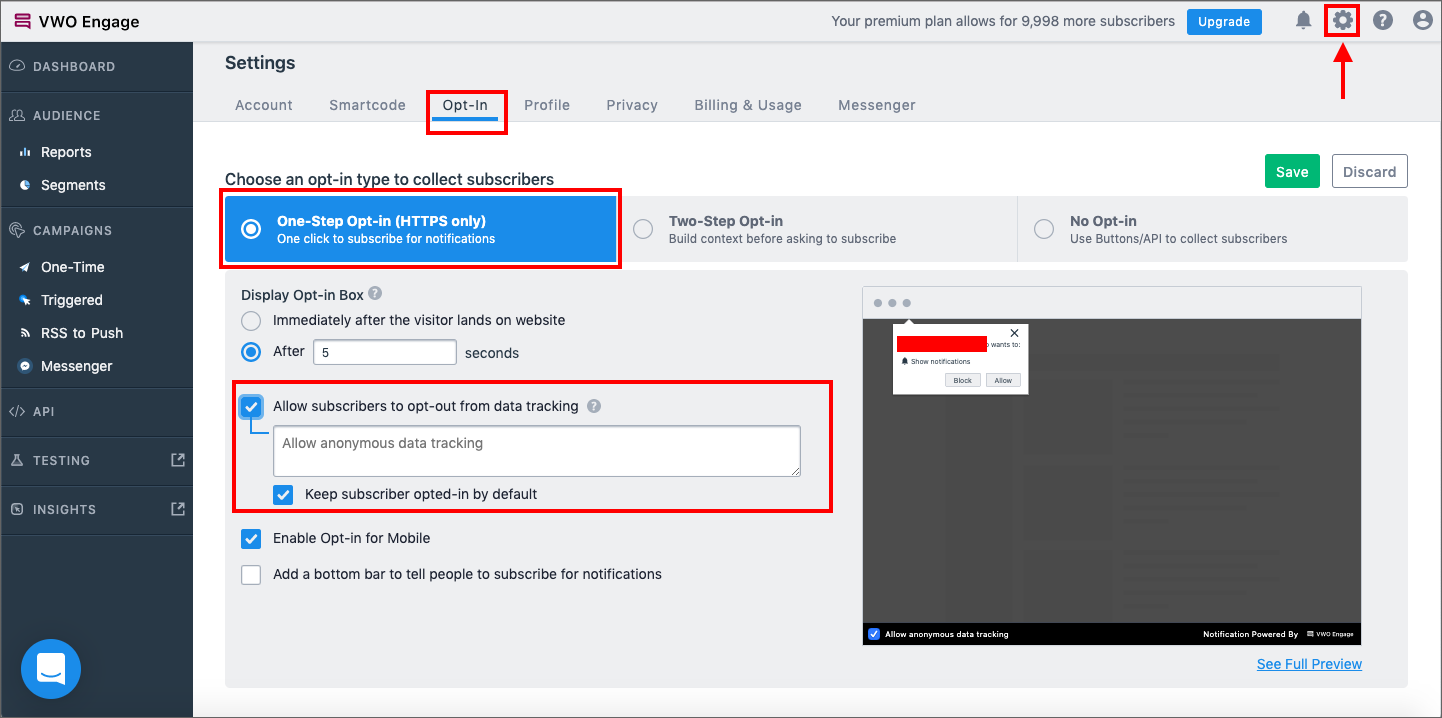
Task: Uncheck Allow subscribers to opt-out checkbox
Action: (x=251, y=407)
